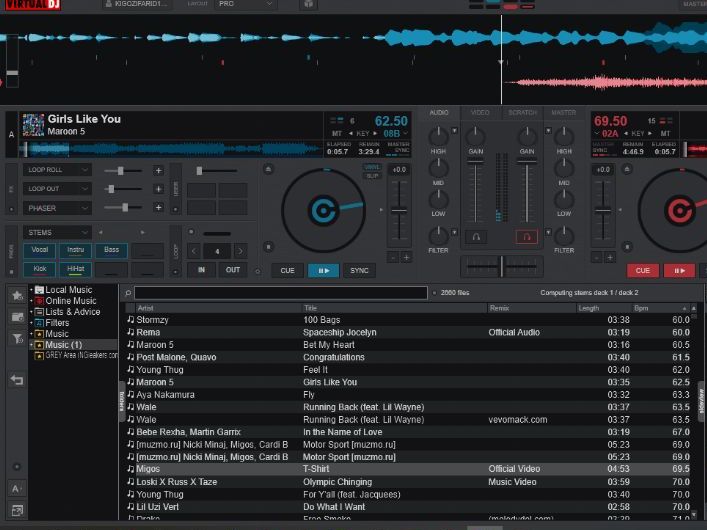Toggle Vinyl mode on left deck
Viewport: 707px width, 530px height.
tap(372, 167)
